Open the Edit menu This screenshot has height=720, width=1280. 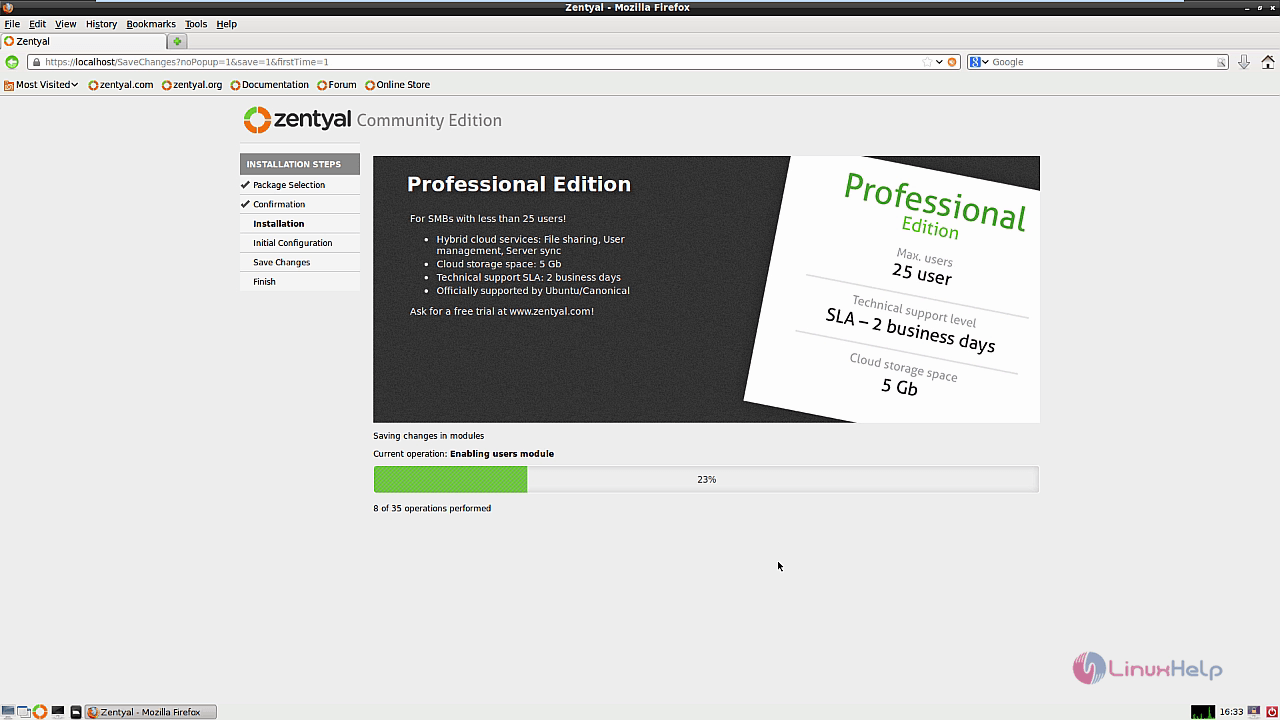pyautogui.click(x=37, y=24)
